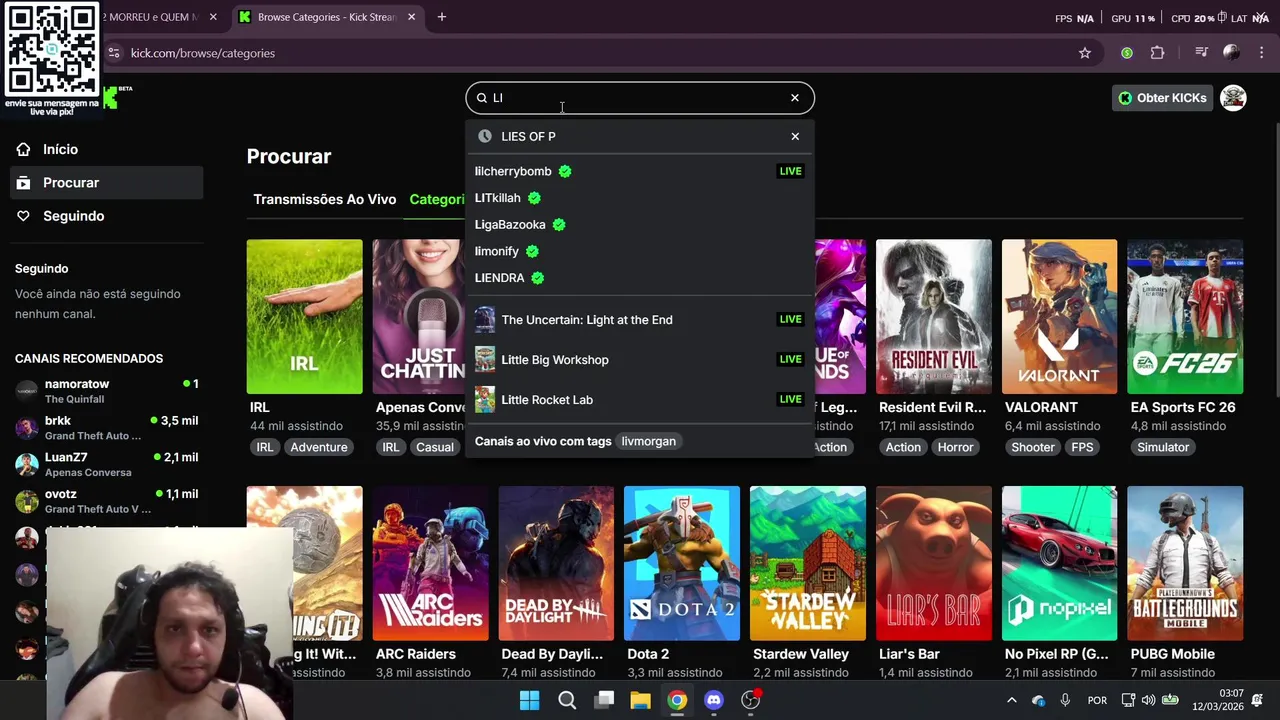Screen dimensions: 1280x720
Task: Open the LigaBazooka channel suggestion
Action: [640, 225]
